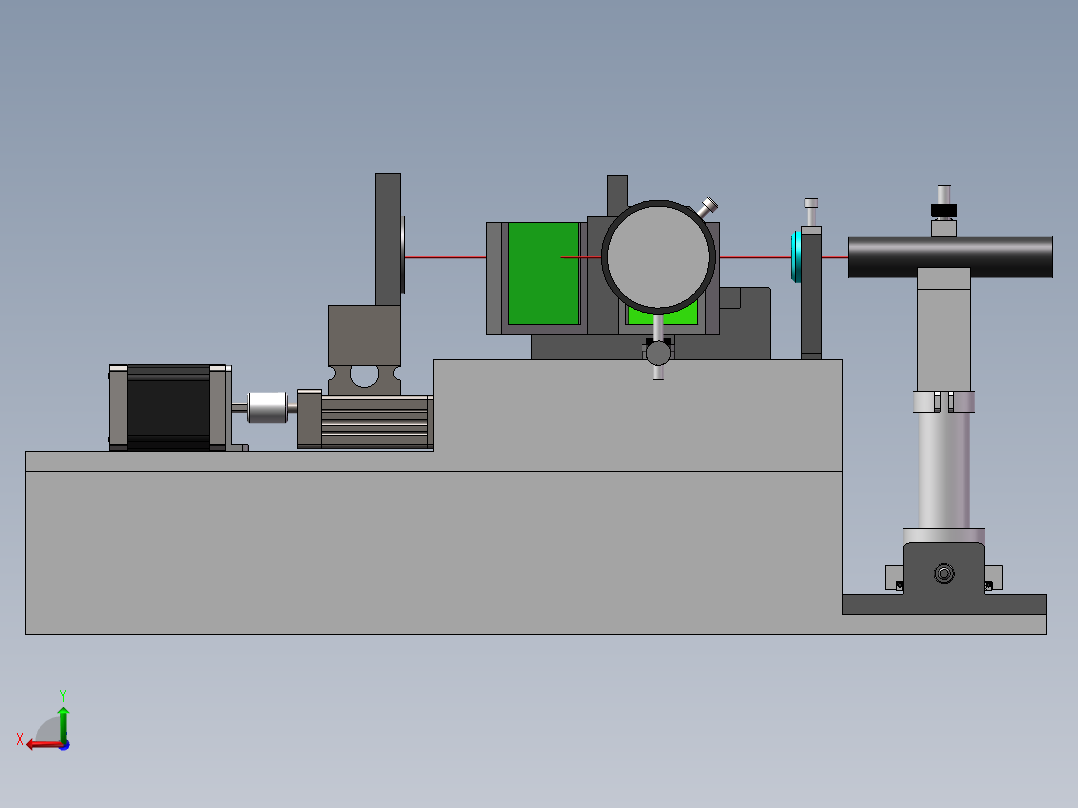Select the black stepper motor body
Screen dimensions: 1078x808
[x=168, y=408]
